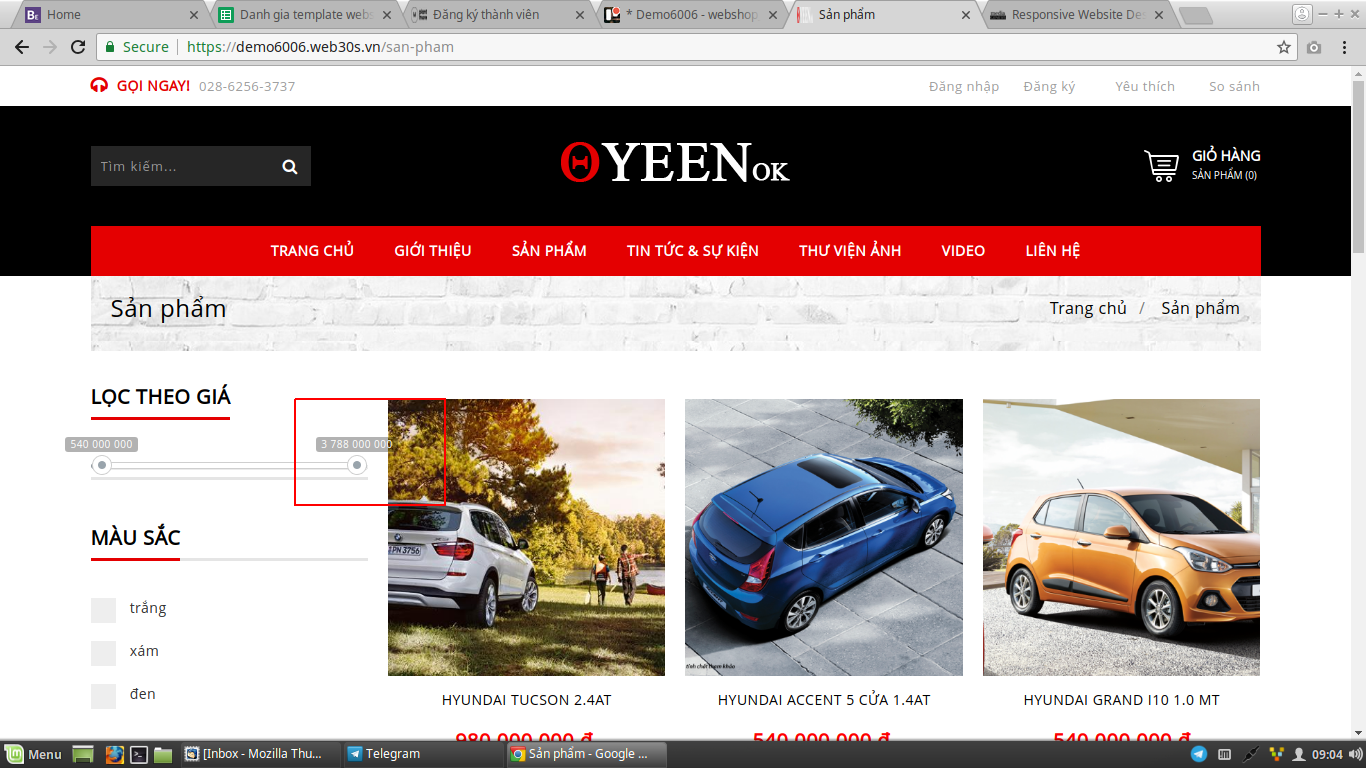Click the Chrome profile avatar icon
This screenshot has width=1366, height=768.
1302,14
